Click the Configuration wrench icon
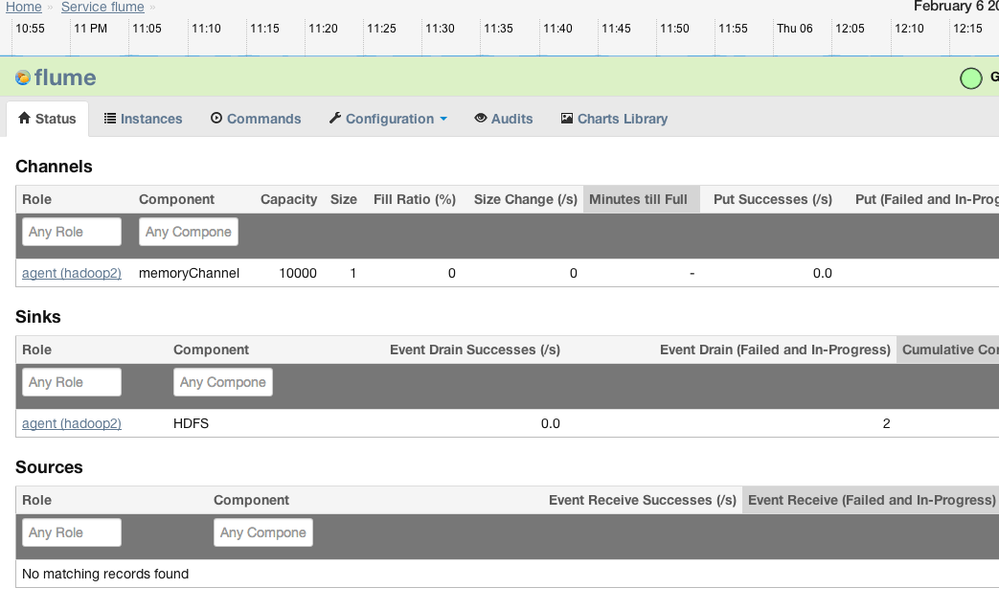Screen dimensions: 999x609 pyautogui.click(x=335, y=118)
